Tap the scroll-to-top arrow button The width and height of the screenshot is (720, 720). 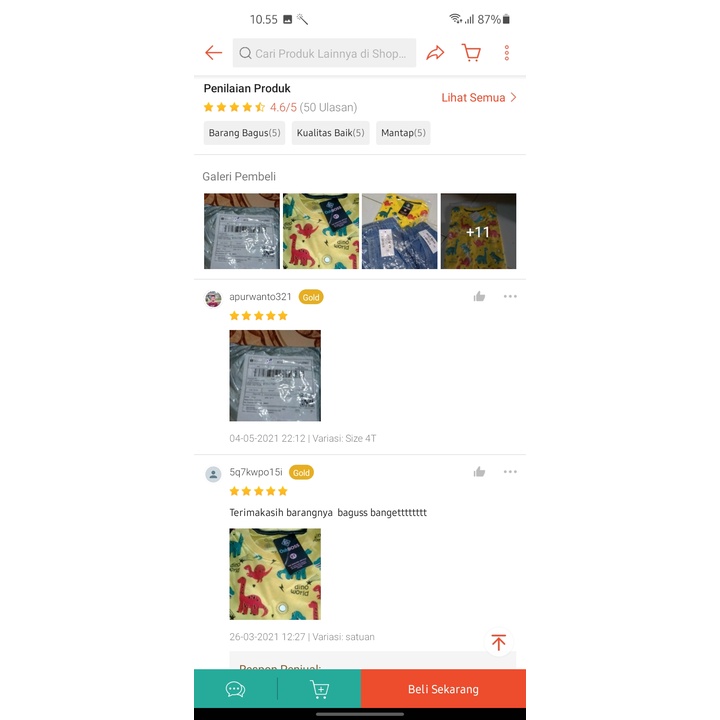click(499, 642)
